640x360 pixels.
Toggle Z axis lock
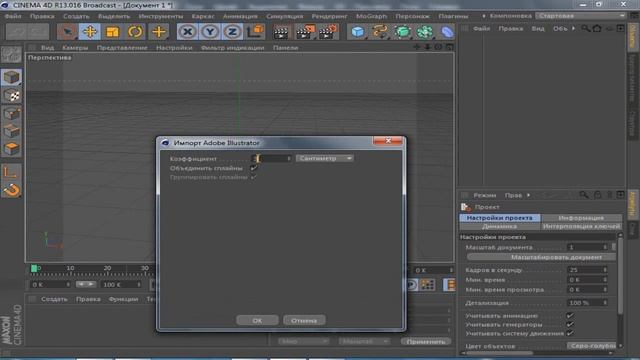click(x=232, y=32)
